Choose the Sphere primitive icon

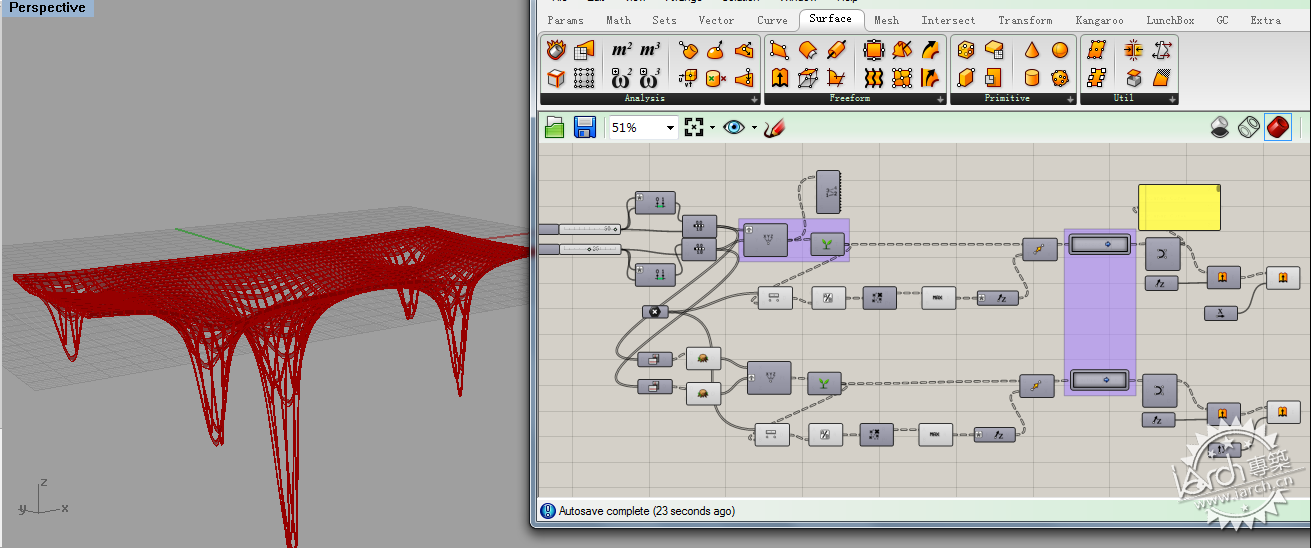pyautogui.click(x=1060, y=50)
